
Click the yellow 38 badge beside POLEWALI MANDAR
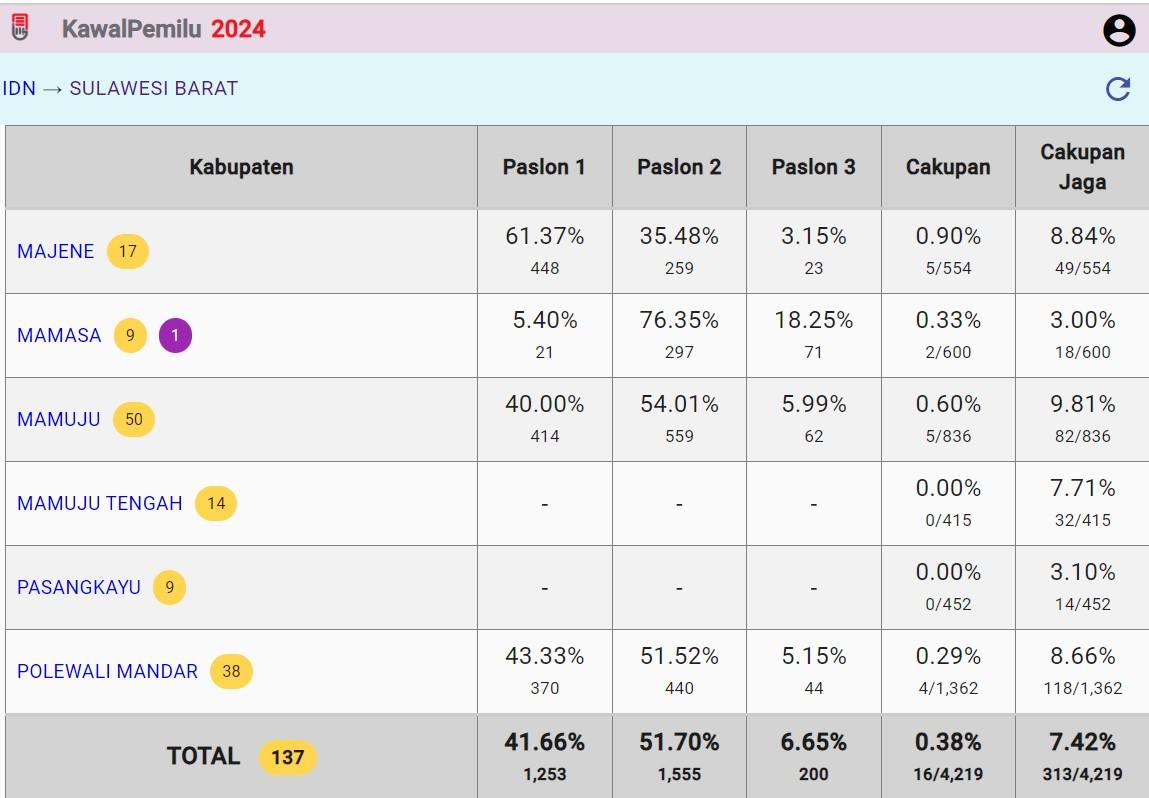[x=231, y=672]
